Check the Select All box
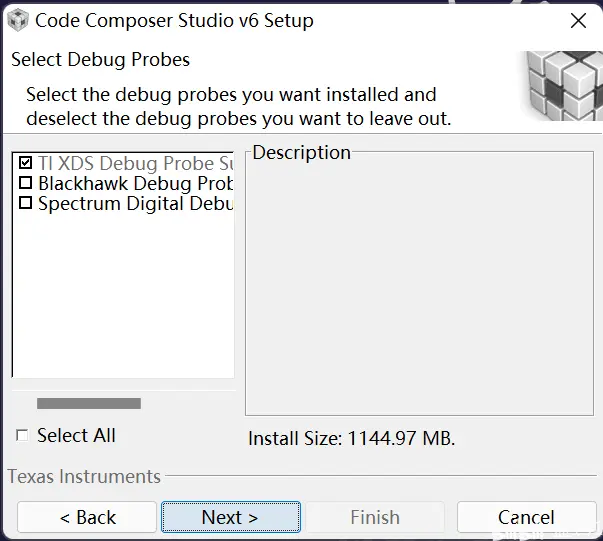The width and height of the screenshot is (603, 541). [x=22, y=436]
